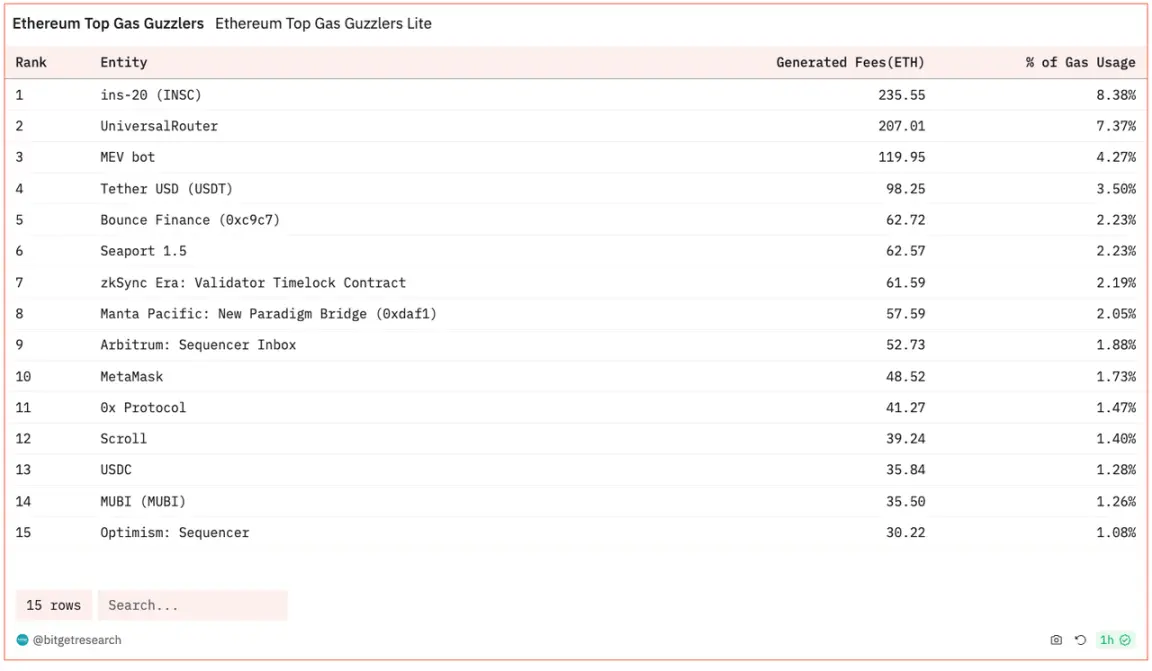Select the MEV bot entity cell
Screen dimensions: 1152x671
pyautogui.click(x=128, y=157)
